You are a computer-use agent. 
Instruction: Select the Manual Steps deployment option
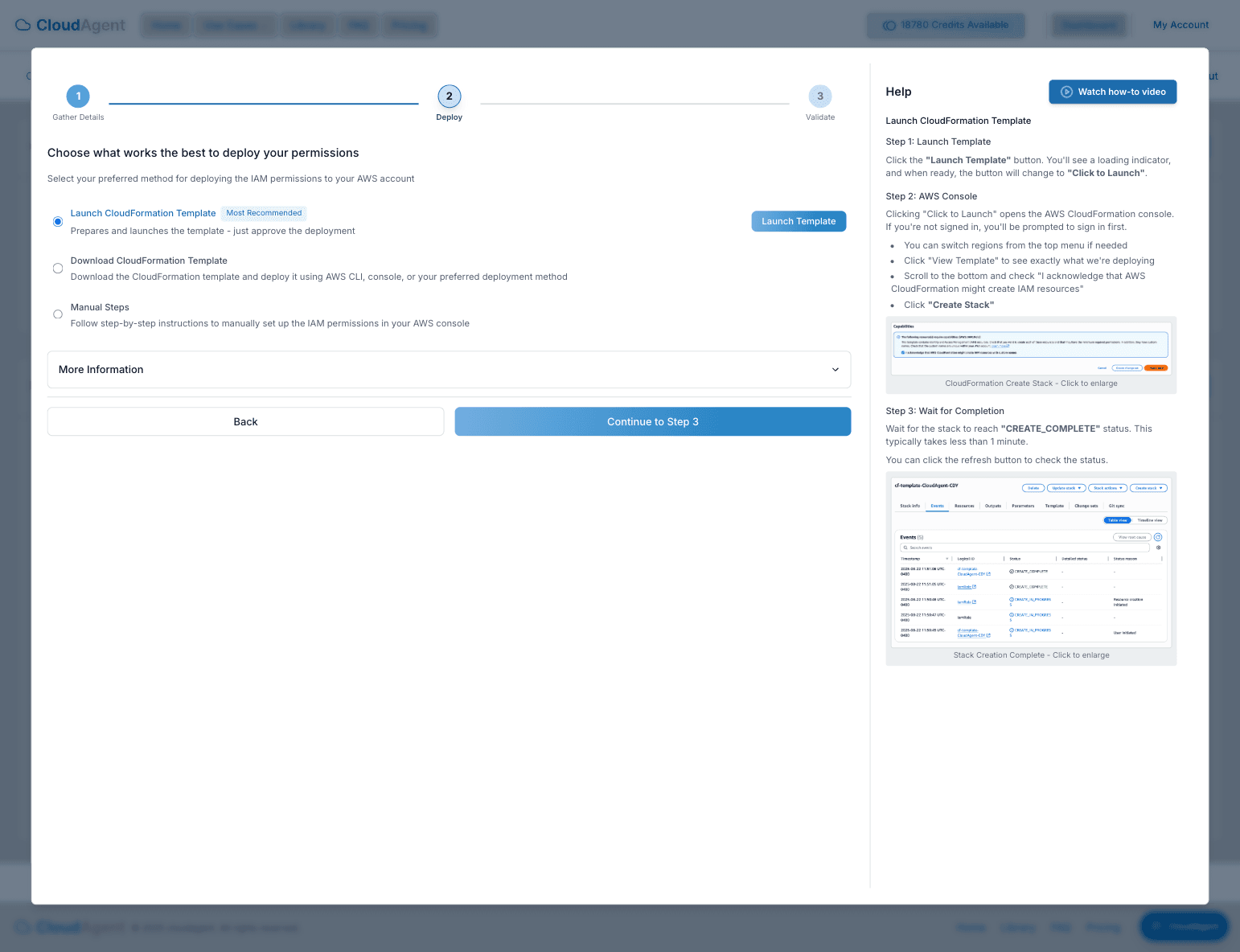(x=57, y=314)
